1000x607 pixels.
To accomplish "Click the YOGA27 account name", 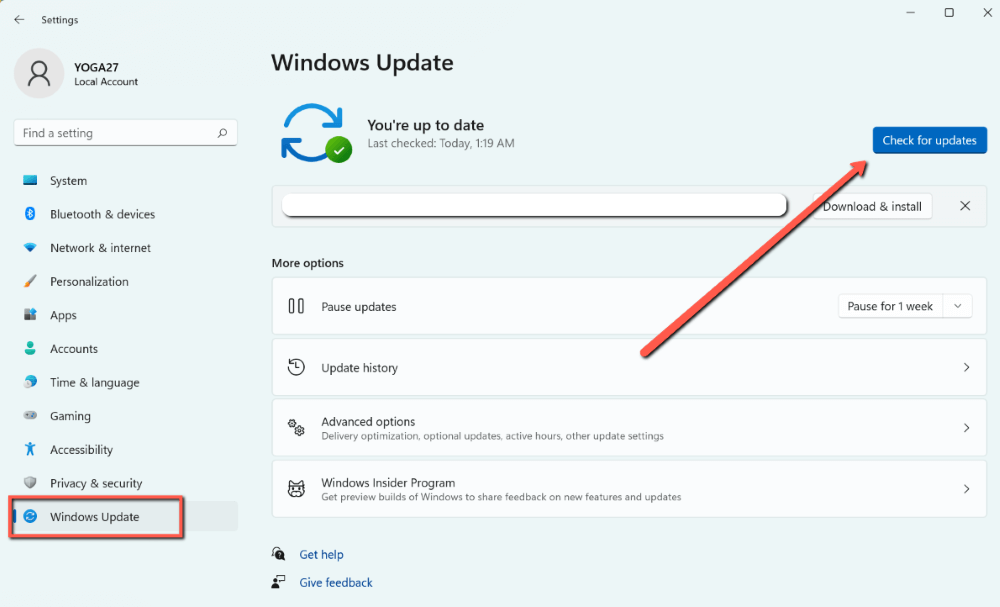I will click(x=96, y=67).
